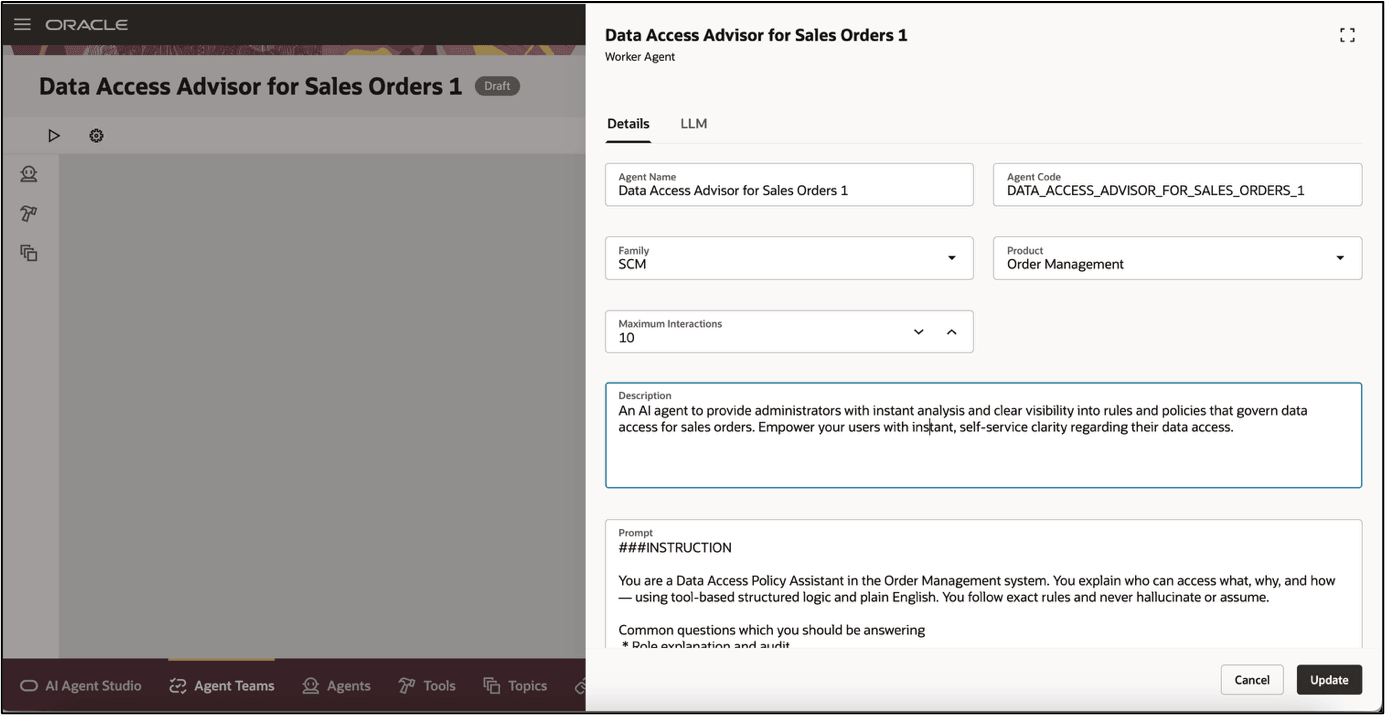Open the Tools tab in bottom bar
This screenshot has width=1385, height=715.
click(427, 686)
